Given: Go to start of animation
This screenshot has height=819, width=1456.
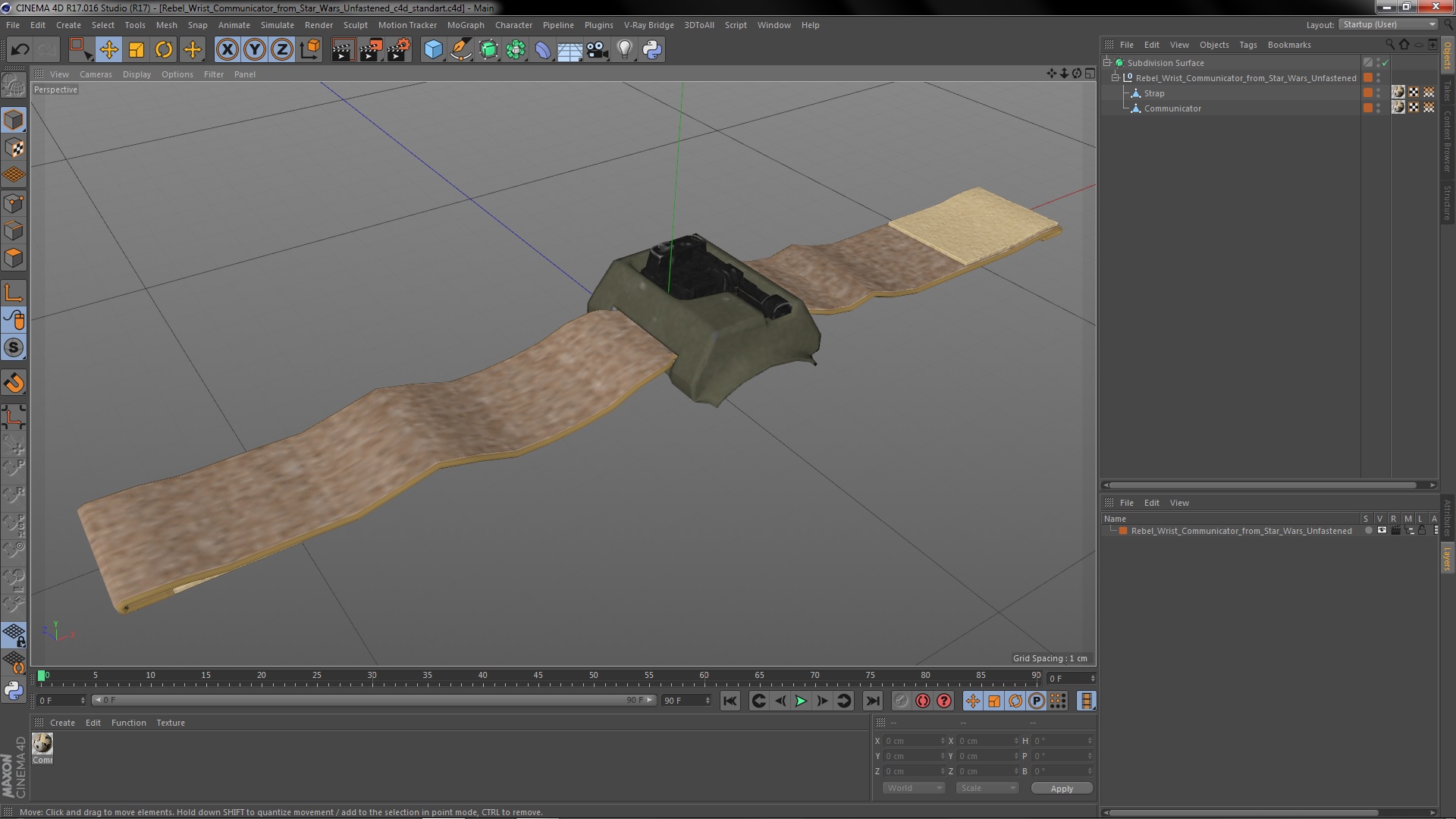Looking at the screenshot, I should coord(730,701).
